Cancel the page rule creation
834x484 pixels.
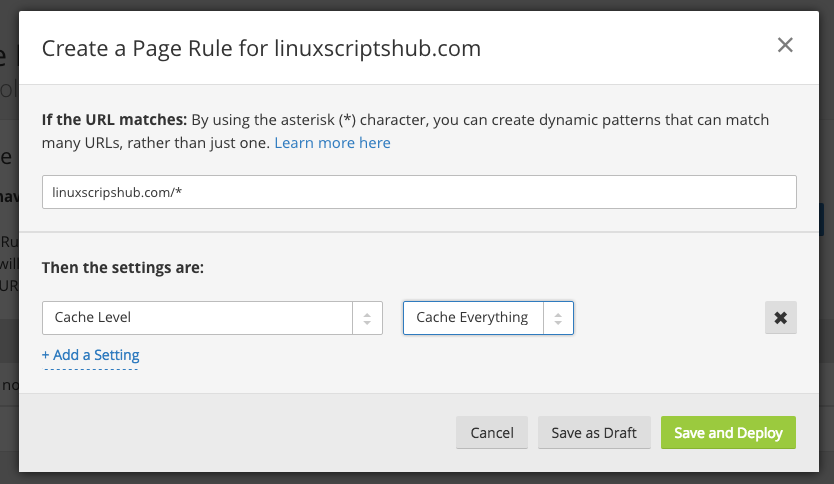pos(491,432)
